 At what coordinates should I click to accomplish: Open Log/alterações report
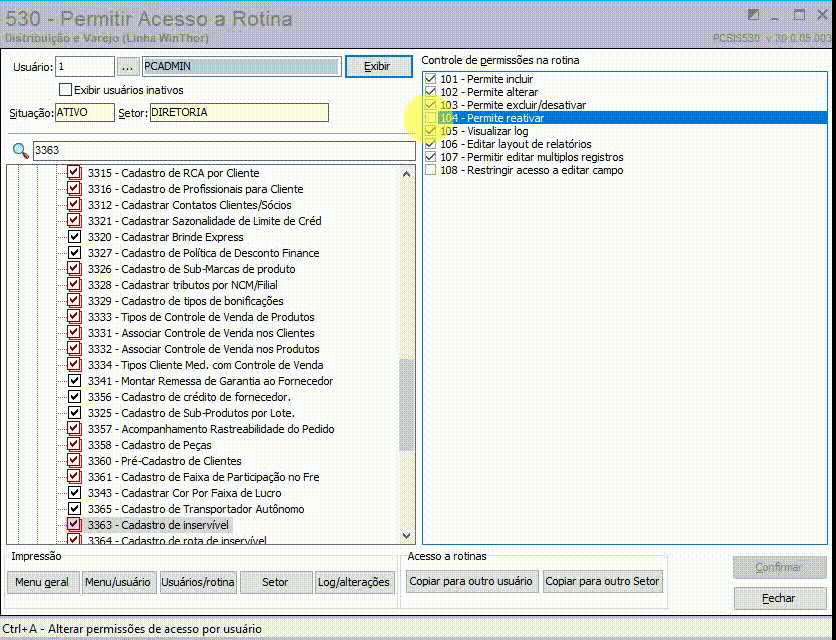[x=353, y=582]
